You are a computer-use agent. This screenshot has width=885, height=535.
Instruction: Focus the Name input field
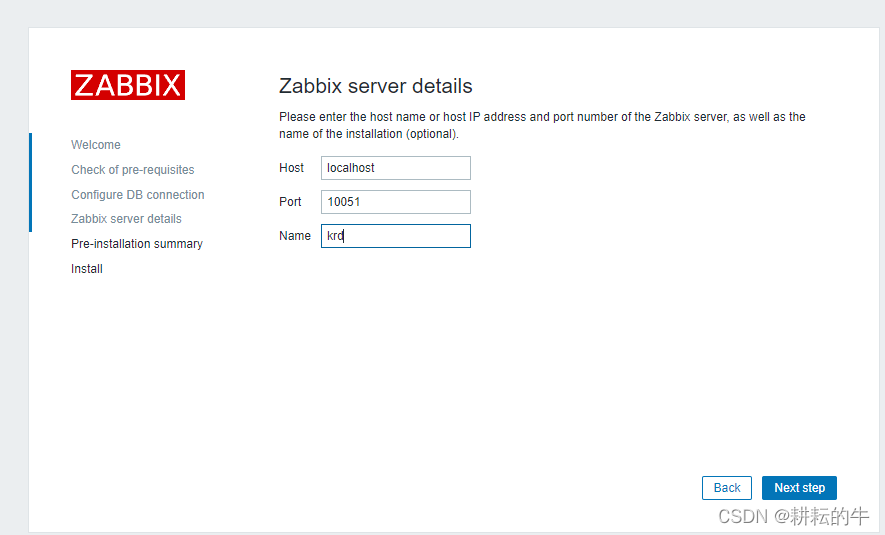coord(396,236)
